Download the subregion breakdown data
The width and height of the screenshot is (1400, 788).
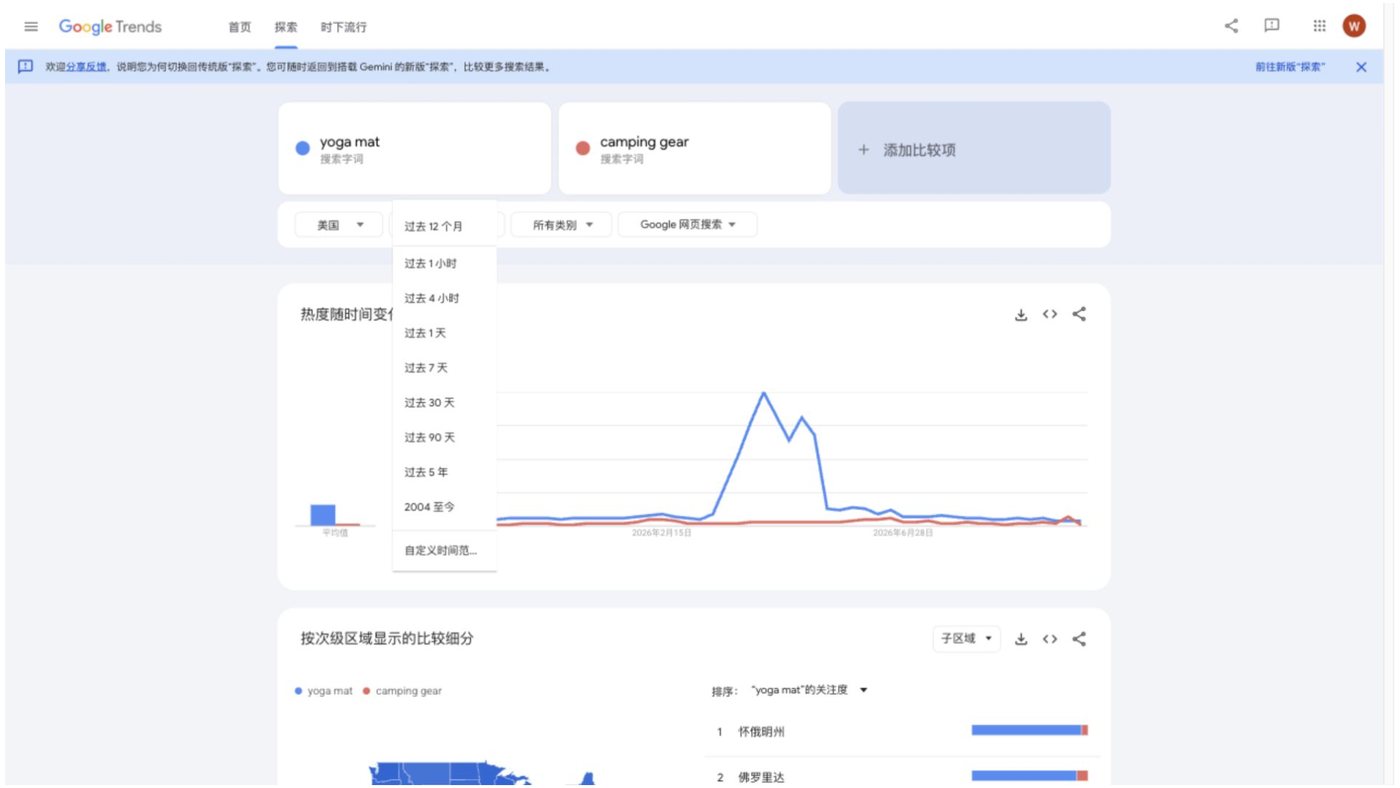[x=1021, y=639]
